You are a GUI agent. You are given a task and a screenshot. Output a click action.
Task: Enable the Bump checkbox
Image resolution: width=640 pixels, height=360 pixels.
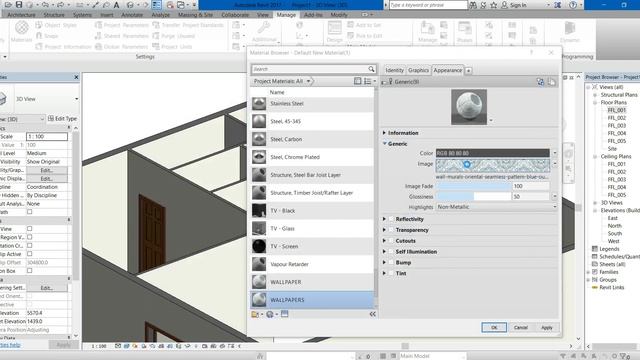pos(391,262)
